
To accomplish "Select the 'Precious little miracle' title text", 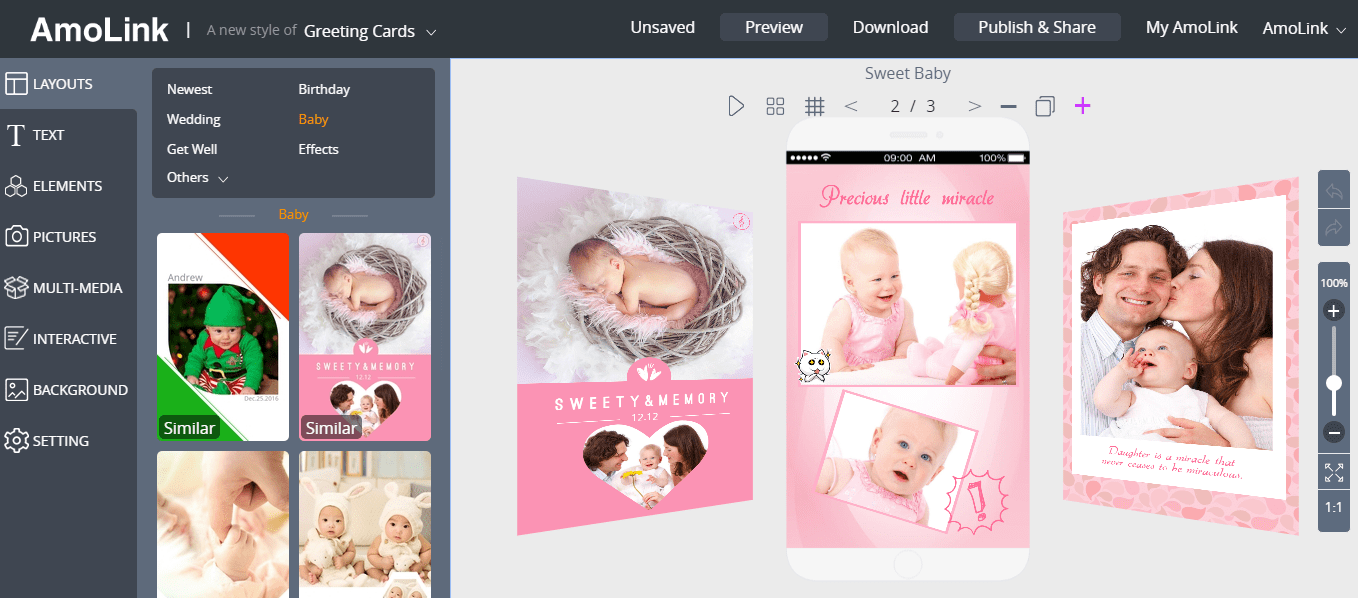I will [907, 197].
